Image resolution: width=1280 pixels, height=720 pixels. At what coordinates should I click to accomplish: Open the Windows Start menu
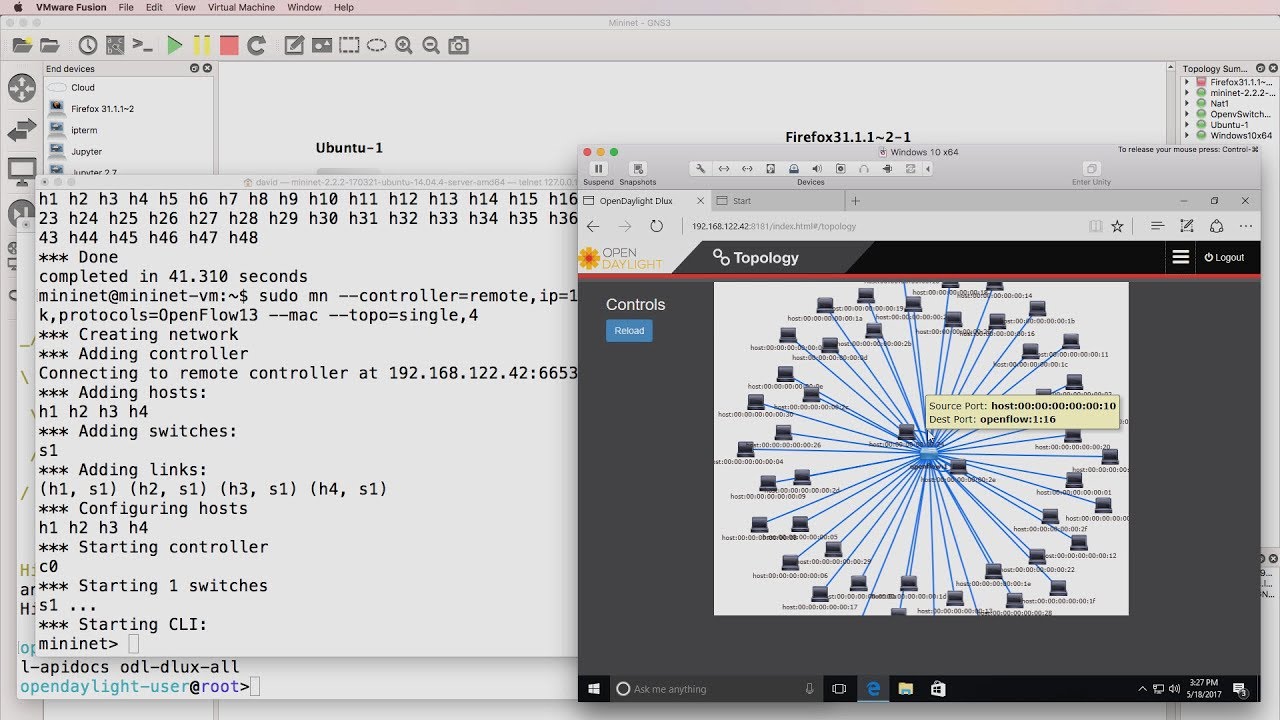[x=594, y=688]
